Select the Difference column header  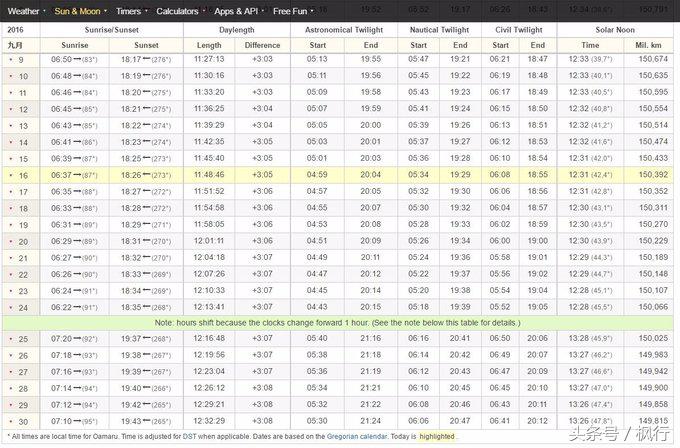coord(262,45)
